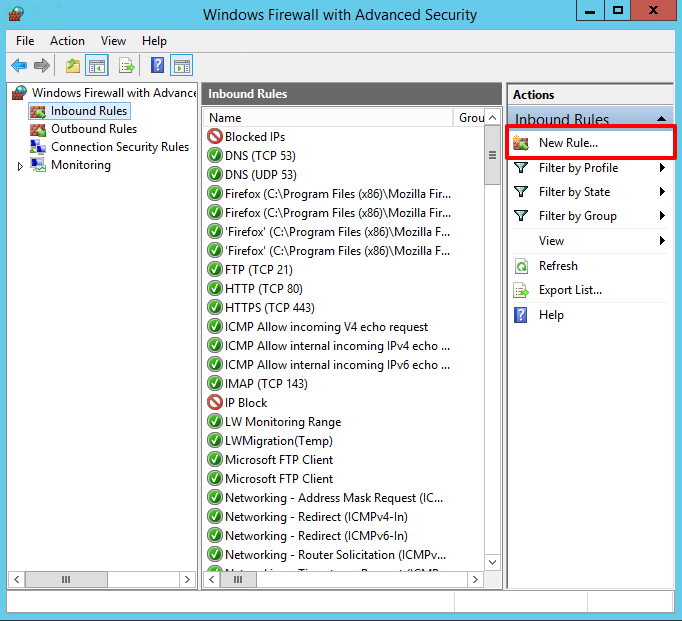Click the New Rule firewall icon
Viewport: 682px width, 621px height.
[521, 143]
